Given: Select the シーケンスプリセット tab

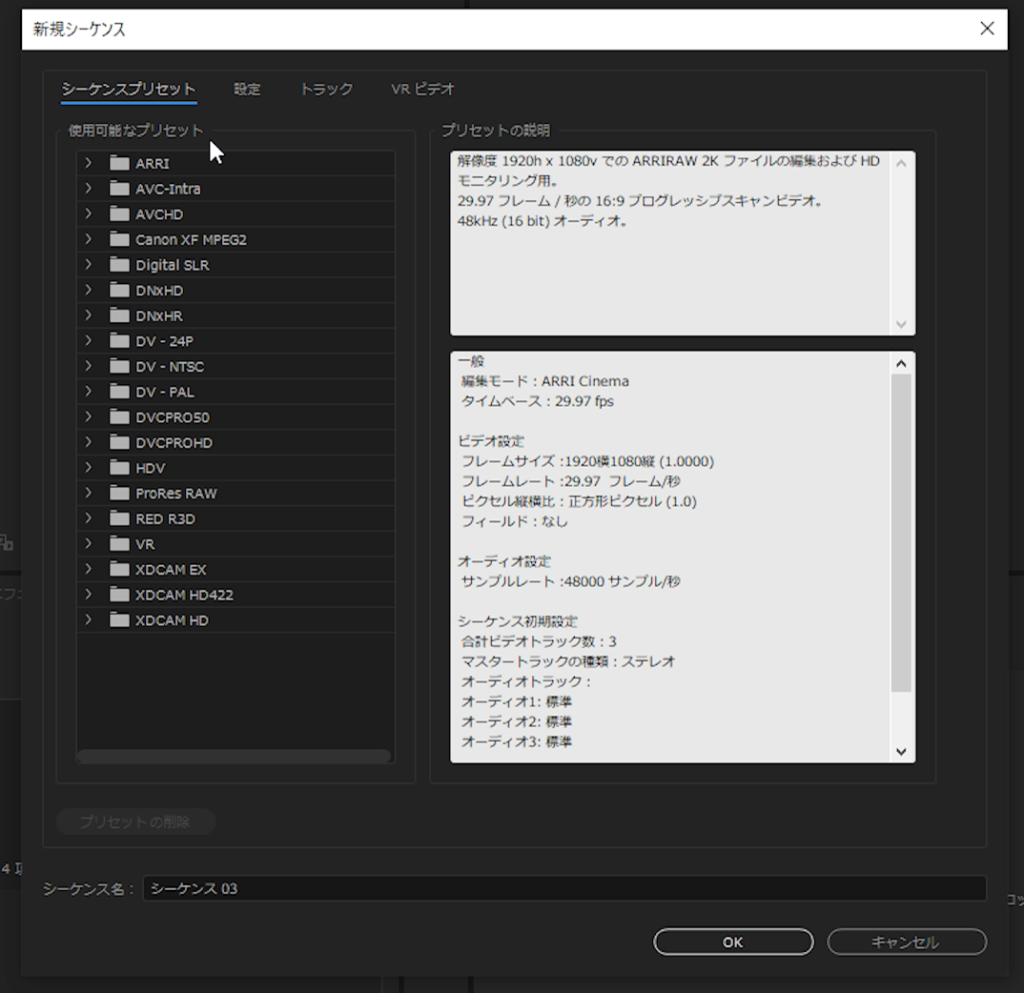Looking at the screenshot, I should point(129,89).
